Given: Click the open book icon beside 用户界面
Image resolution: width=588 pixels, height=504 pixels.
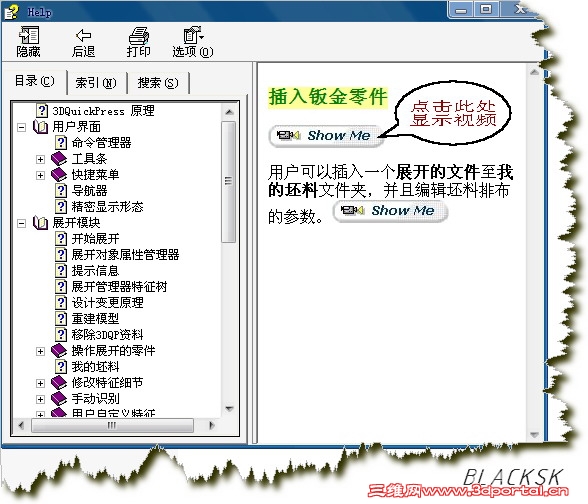Looking at the screenshot, I should pos(40,127).
